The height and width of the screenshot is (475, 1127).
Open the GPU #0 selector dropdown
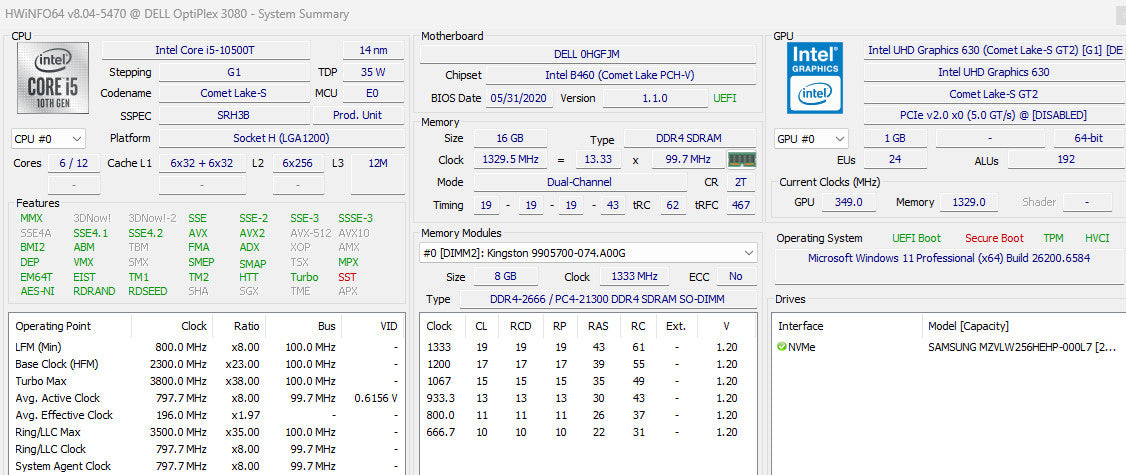tap(811, 139)
